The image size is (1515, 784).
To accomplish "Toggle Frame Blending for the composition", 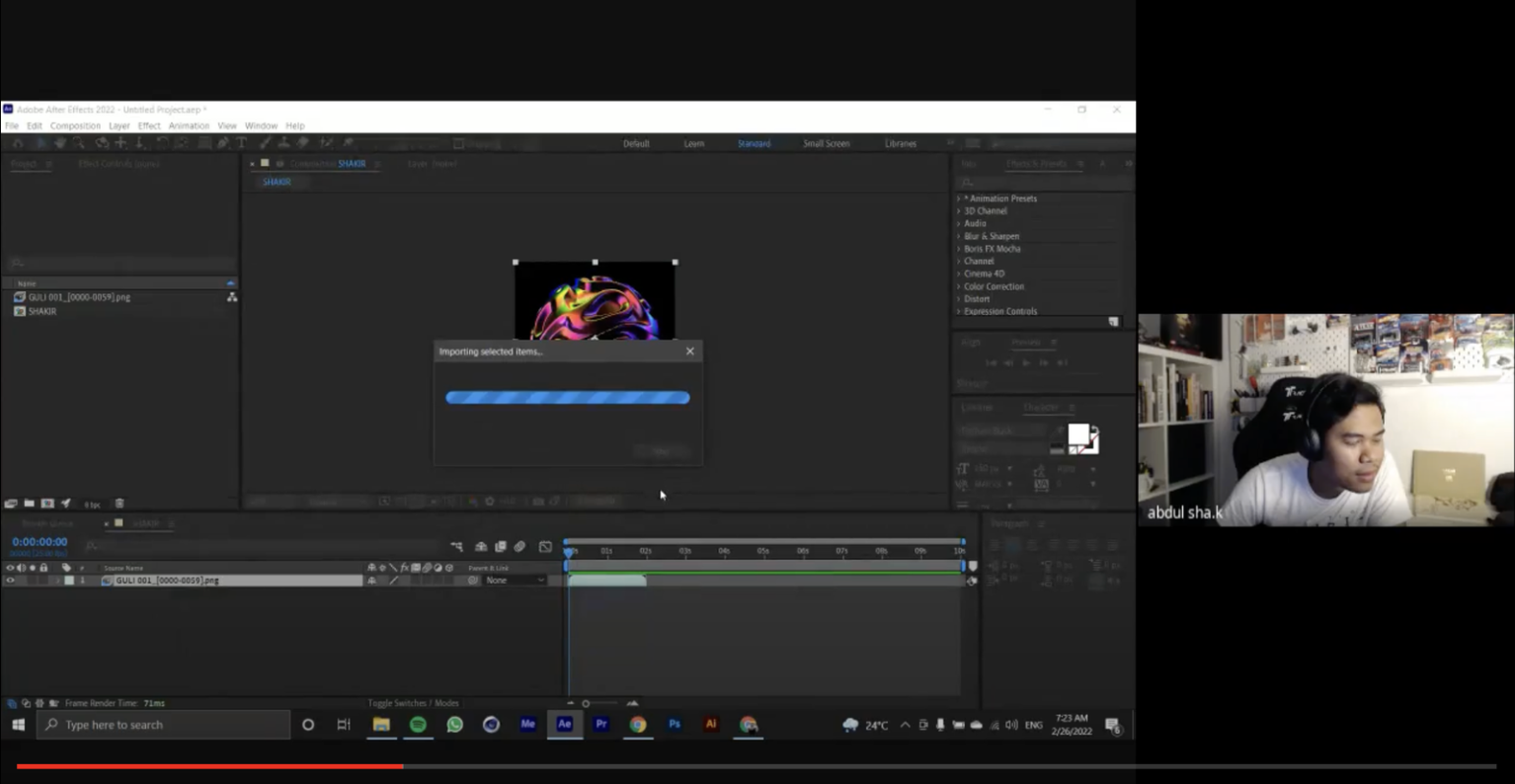I will [501, 546].
